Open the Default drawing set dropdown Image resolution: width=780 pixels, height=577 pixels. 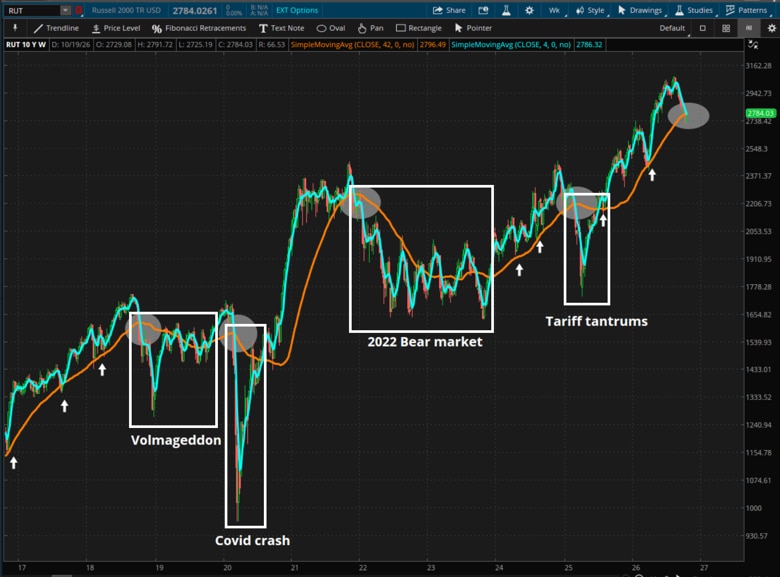point(674,28)
